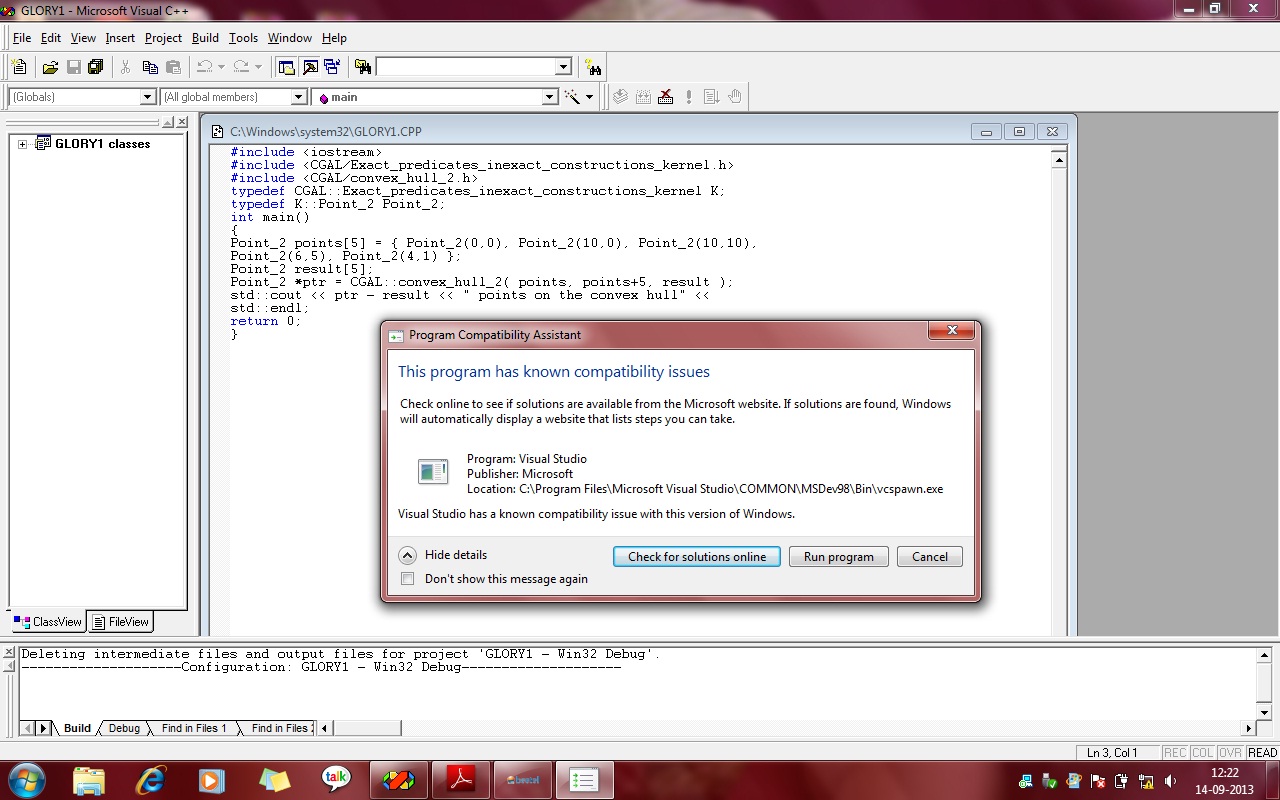Viewport: 1280px width, 800px height.
Task: Open the Edit menu
Action: click(51, 38)
